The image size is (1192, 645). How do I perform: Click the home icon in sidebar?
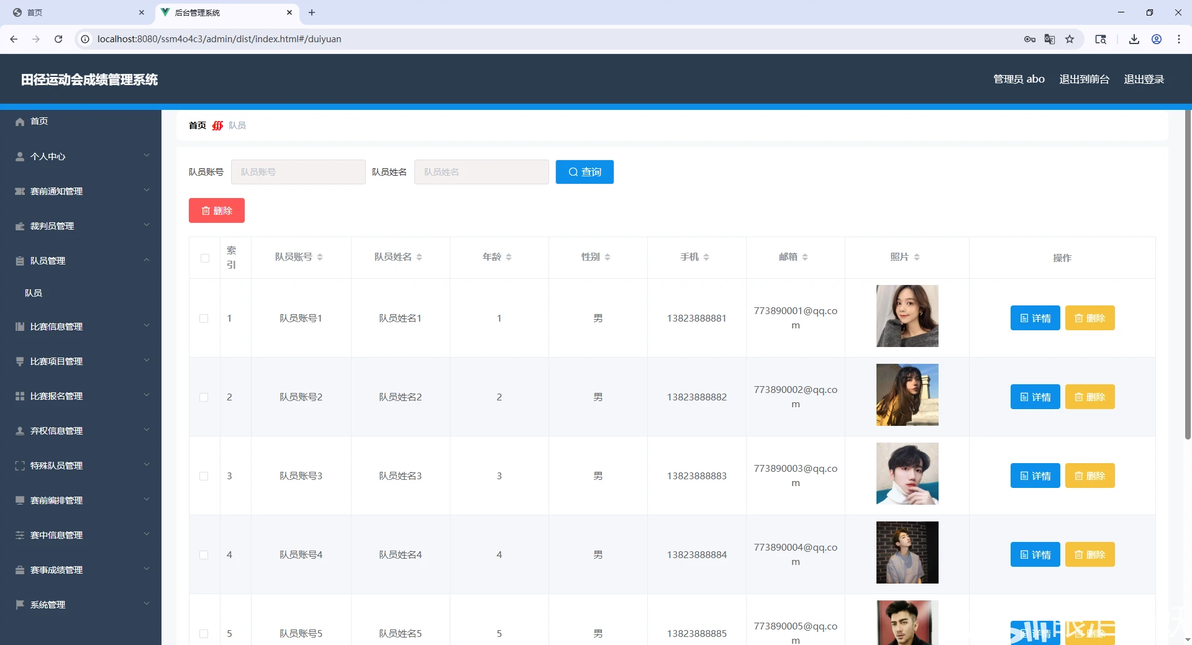coord(20,122)
